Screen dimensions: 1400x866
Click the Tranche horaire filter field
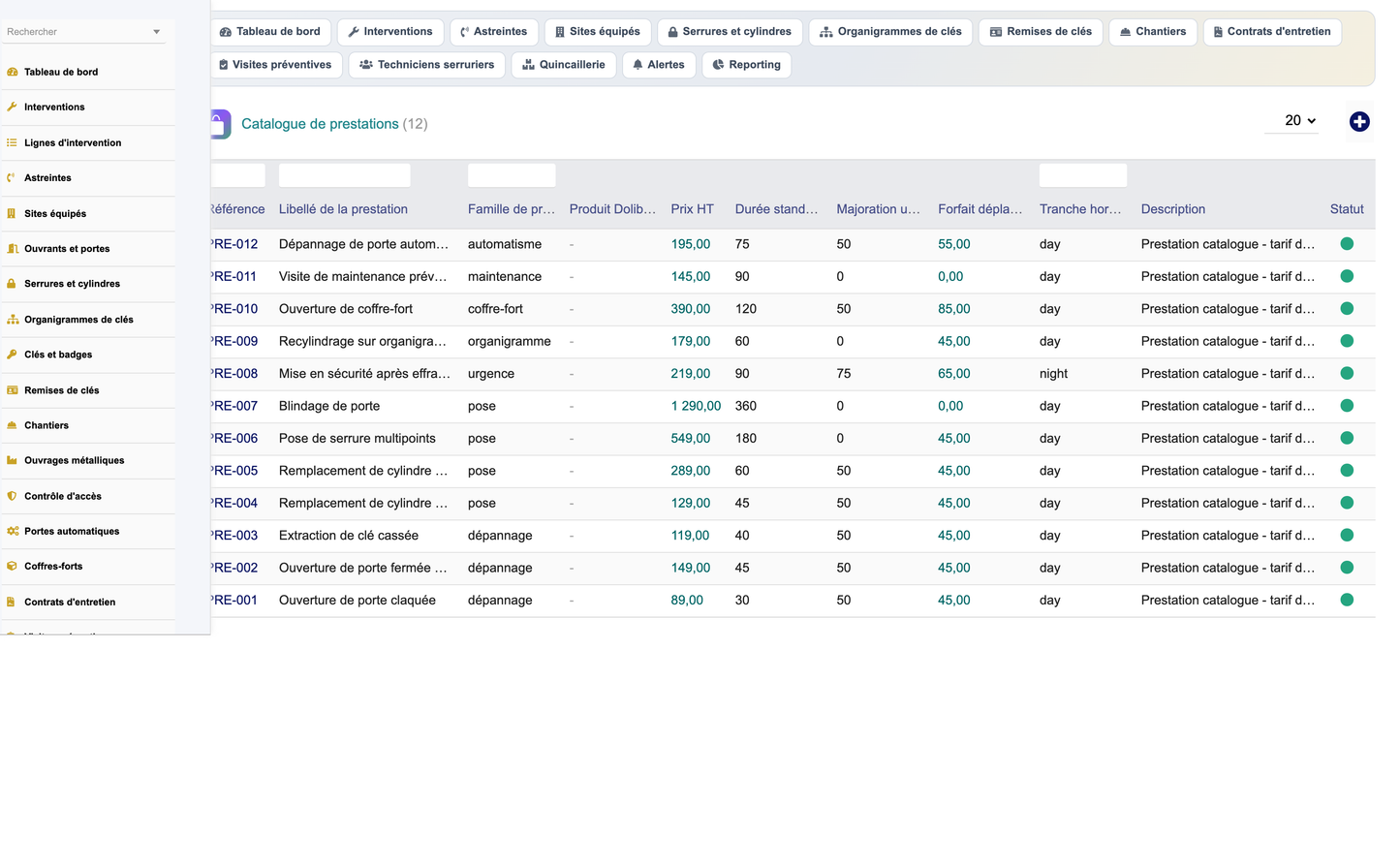coord(1083,175)
